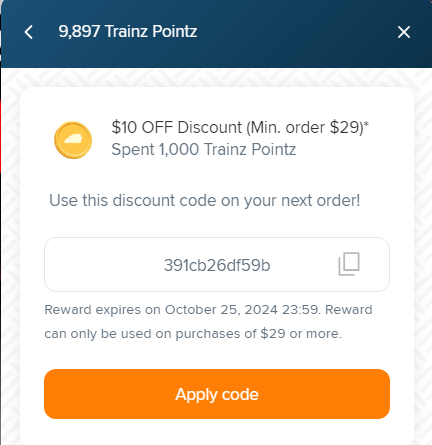Click the Min. order $29 portion of the heading

305,127
